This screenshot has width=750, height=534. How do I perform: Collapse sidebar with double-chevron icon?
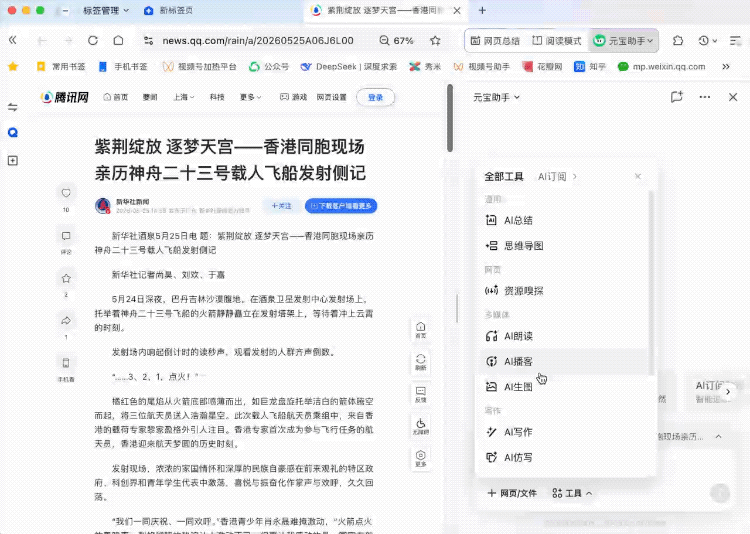(12, 40)
